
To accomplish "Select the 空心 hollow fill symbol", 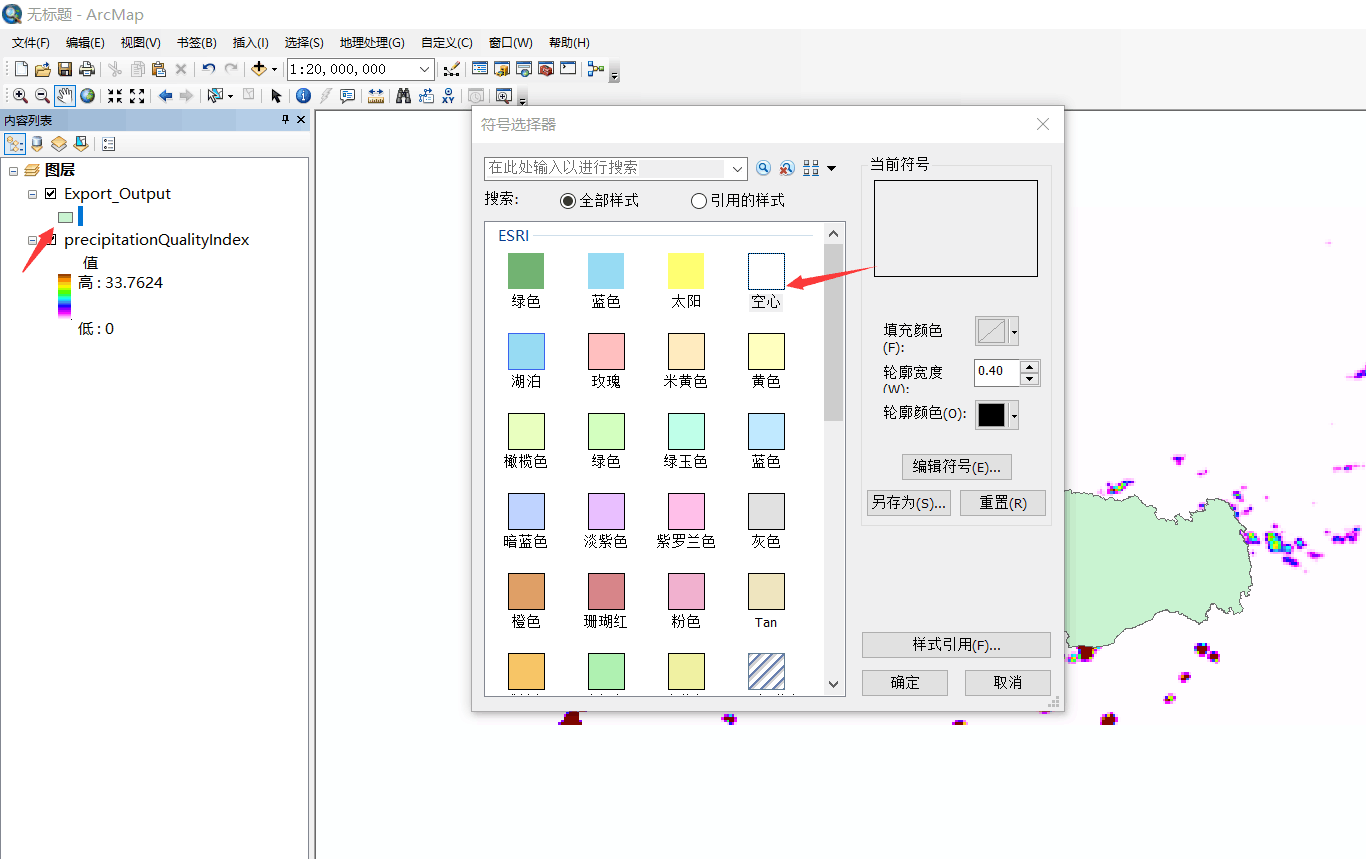I will pyautogui.click(x=765, y=270).
